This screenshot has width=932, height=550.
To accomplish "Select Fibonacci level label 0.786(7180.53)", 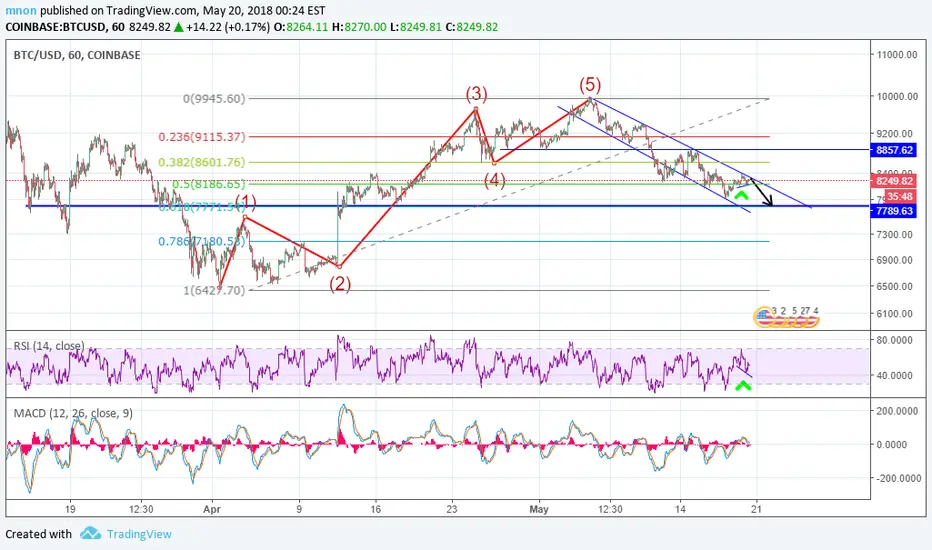I will tap(201, 241).
